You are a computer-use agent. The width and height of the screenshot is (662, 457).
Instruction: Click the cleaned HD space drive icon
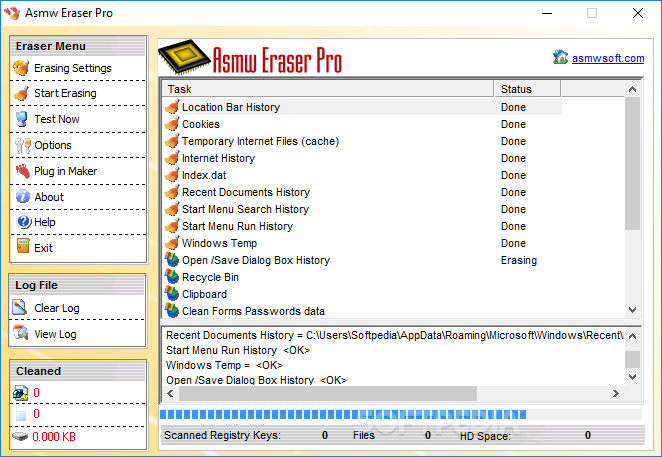click(20, 436)
